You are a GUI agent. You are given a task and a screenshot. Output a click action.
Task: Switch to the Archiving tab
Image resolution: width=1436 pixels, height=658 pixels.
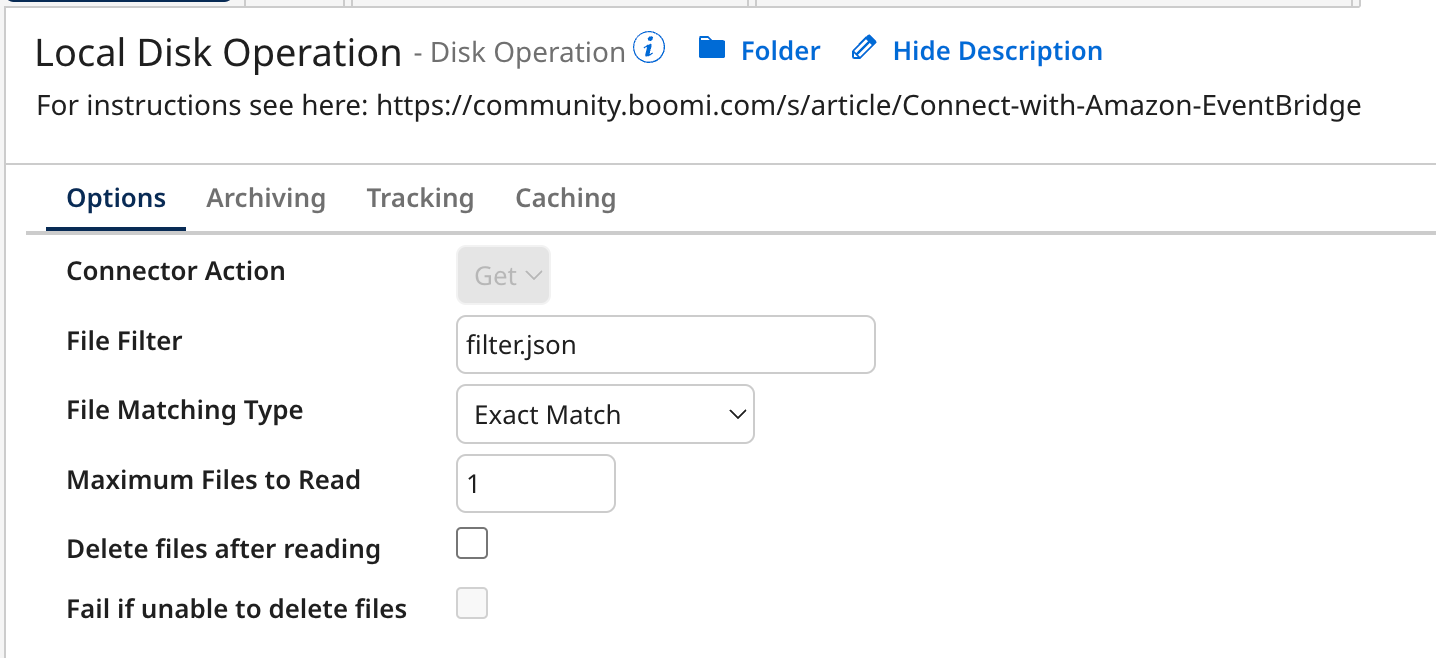pyautogui.click(x=266, y=198)
